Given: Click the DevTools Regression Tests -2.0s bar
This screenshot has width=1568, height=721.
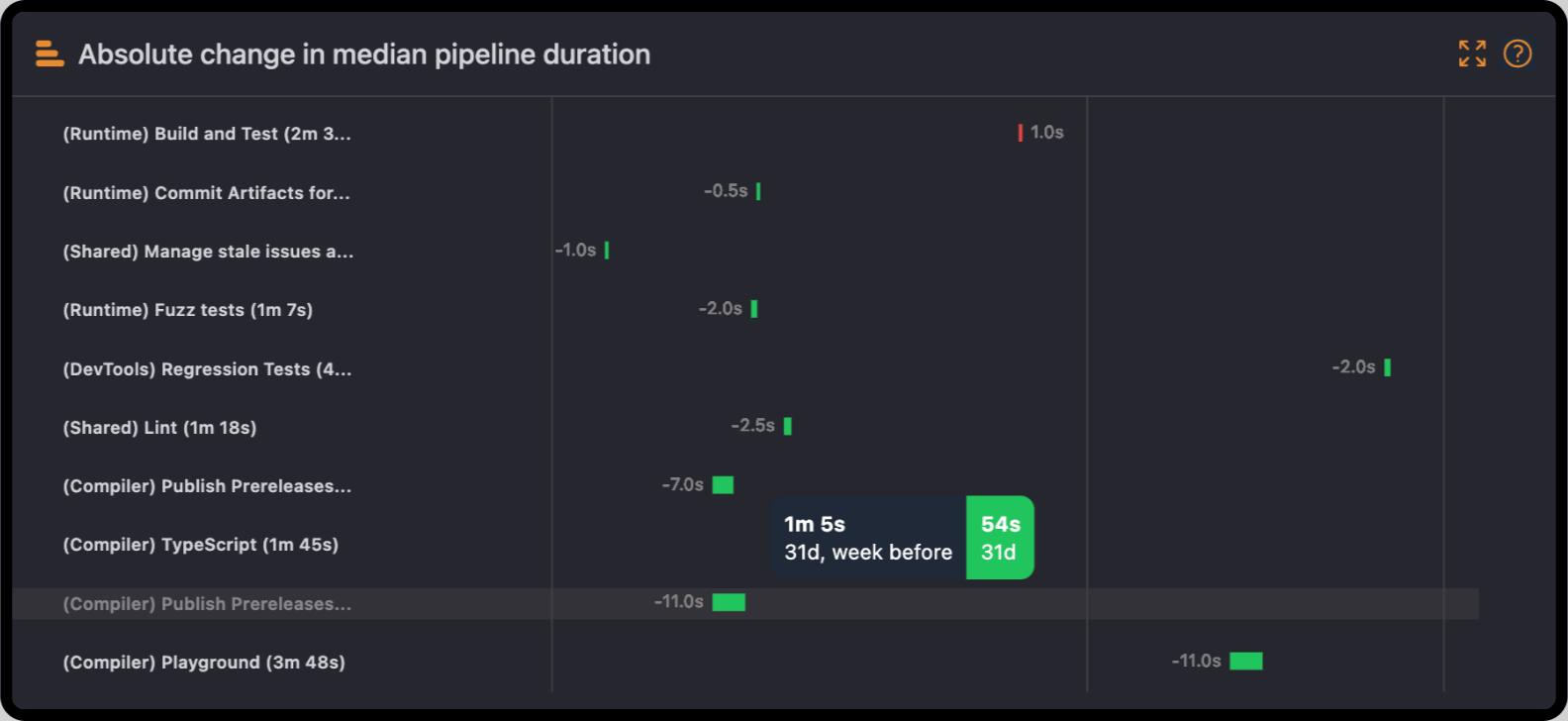Looking at the screenshot, I should coord(1387,367).
